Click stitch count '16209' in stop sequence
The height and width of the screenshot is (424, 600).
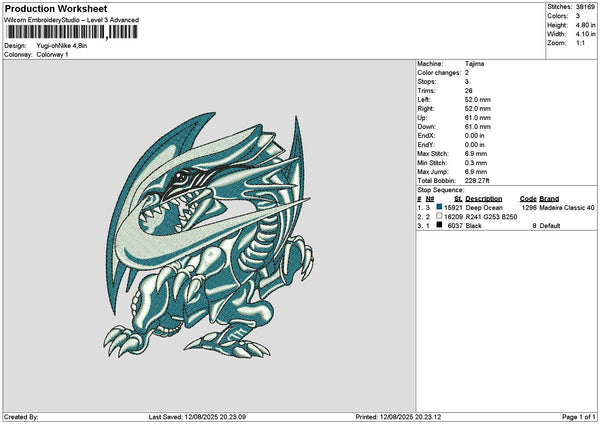coord(453,217)
